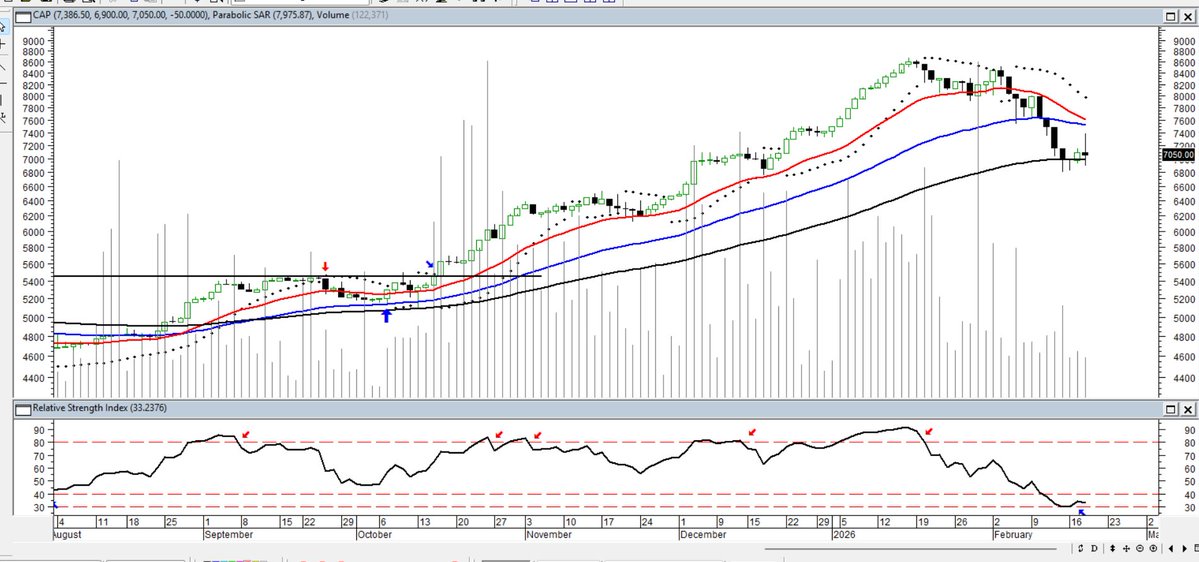Click the red RSI arrow near September 8
The width and height of the screenshot is (1199, 562).
(x=245, y=434)
